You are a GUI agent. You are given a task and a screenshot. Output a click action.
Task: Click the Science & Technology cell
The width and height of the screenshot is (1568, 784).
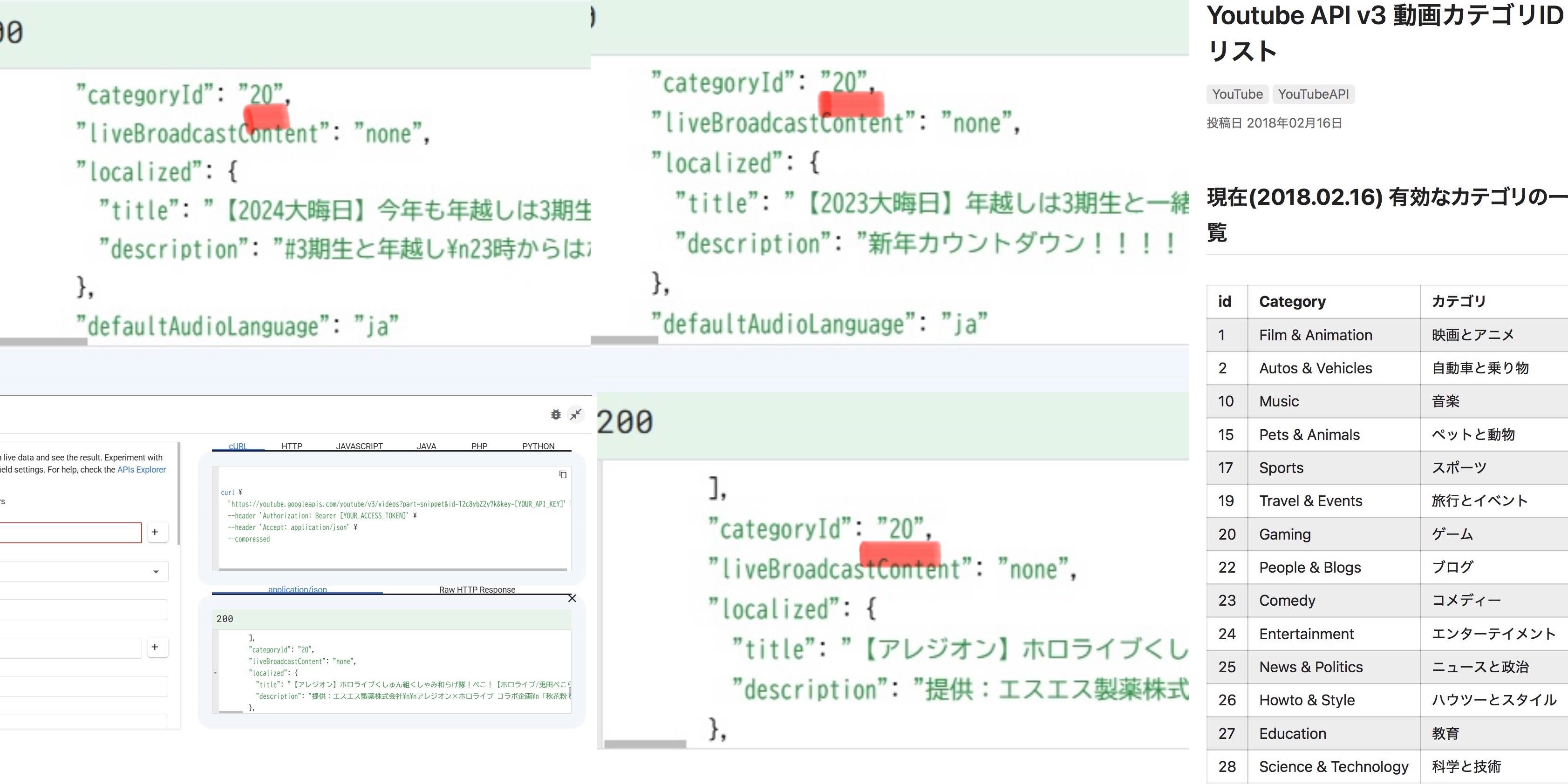[x=1334, y=767]
